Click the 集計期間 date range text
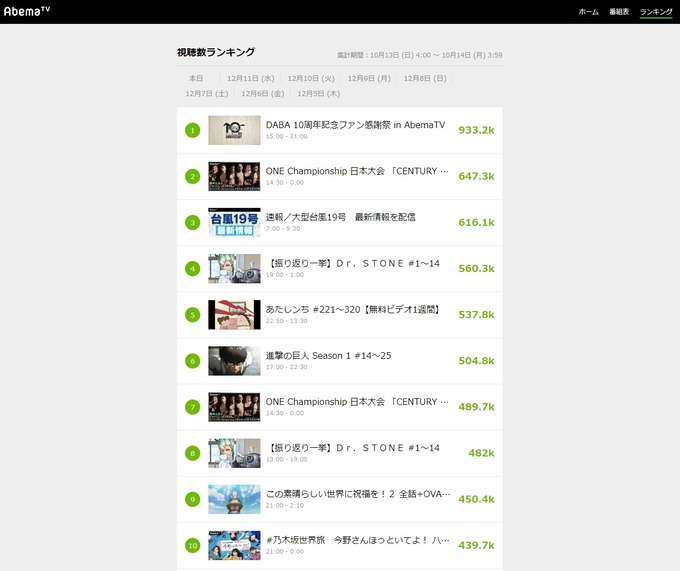Viewport: 680px width, 571px height. (420, 55)
